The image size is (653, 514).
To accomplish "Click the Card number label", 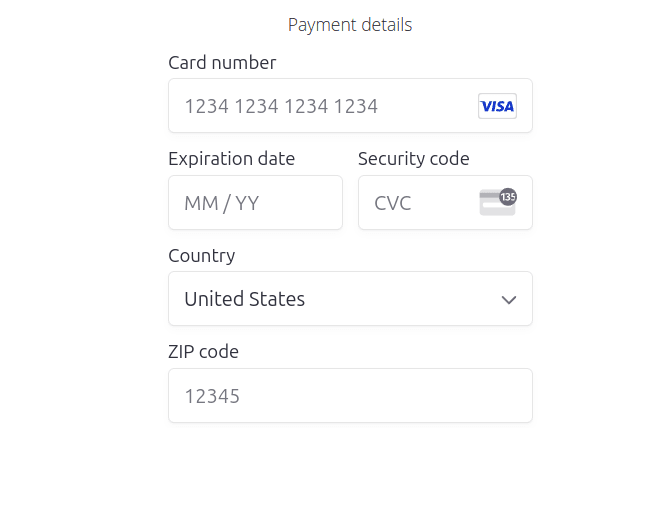I will 222,62.
